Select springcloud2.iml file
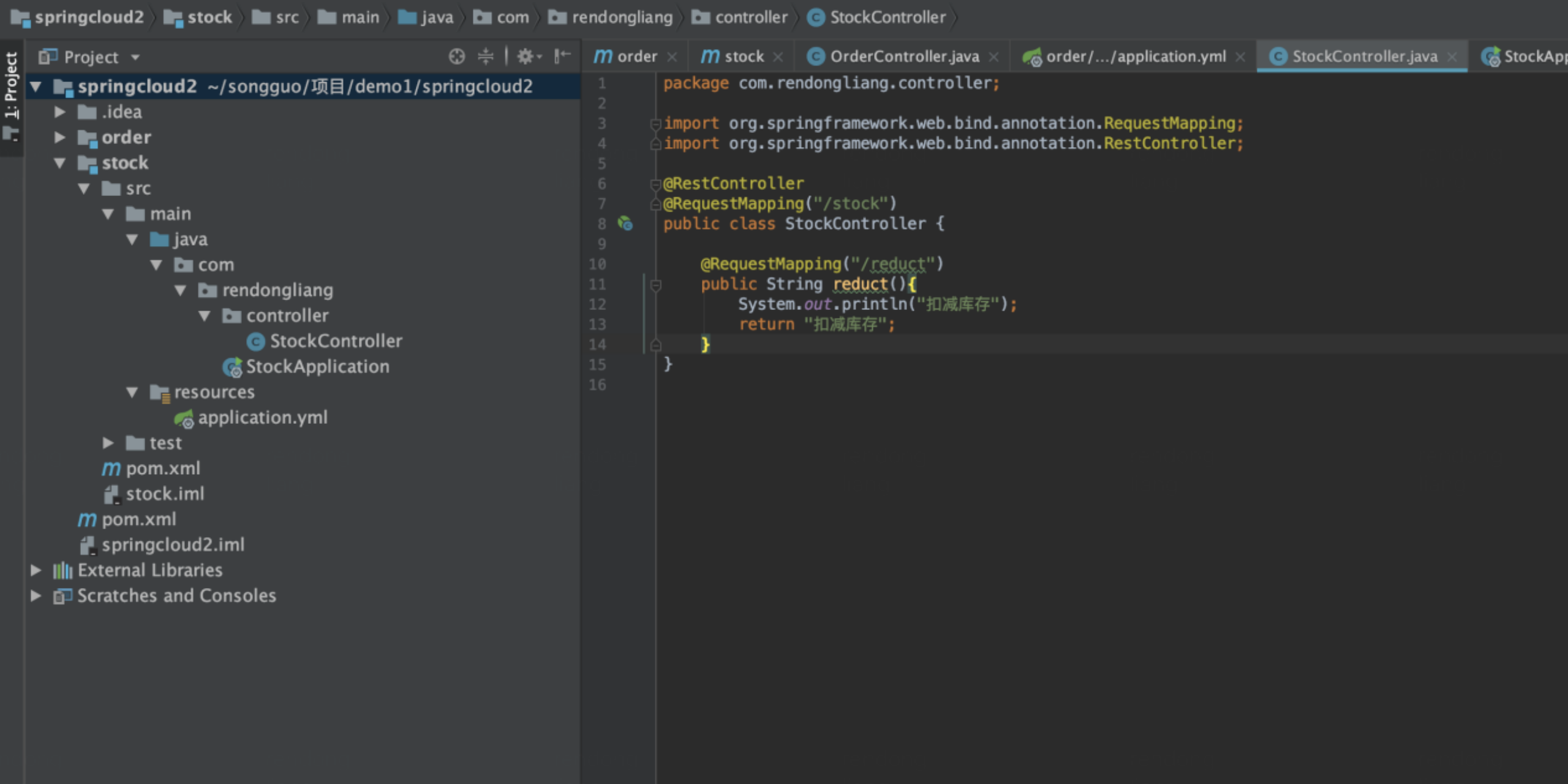The width and height of the screenshot is (1568, 784). click(173, 545)
